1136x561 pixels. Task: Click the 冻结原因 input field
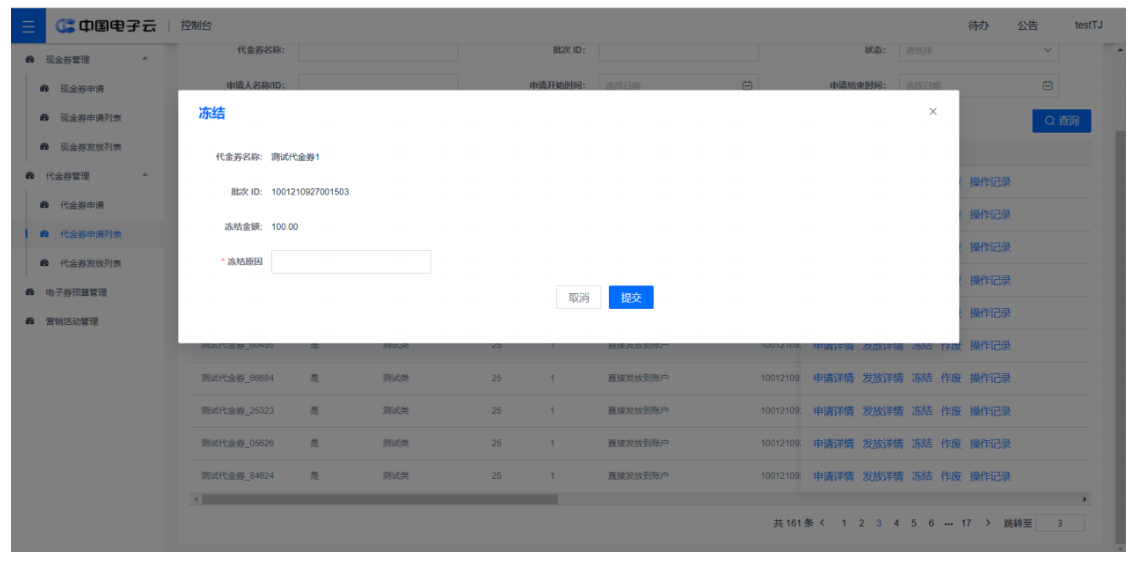351,262
